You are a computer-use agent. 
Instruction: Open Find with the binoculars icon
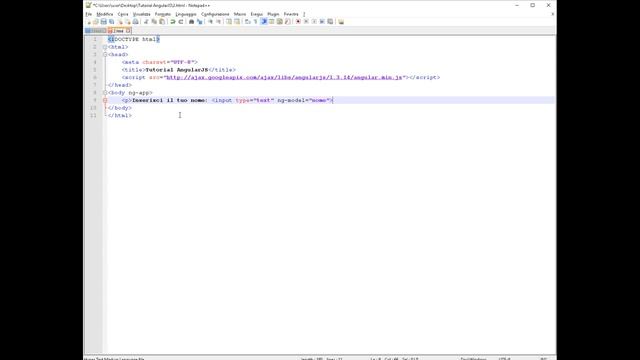191,22
